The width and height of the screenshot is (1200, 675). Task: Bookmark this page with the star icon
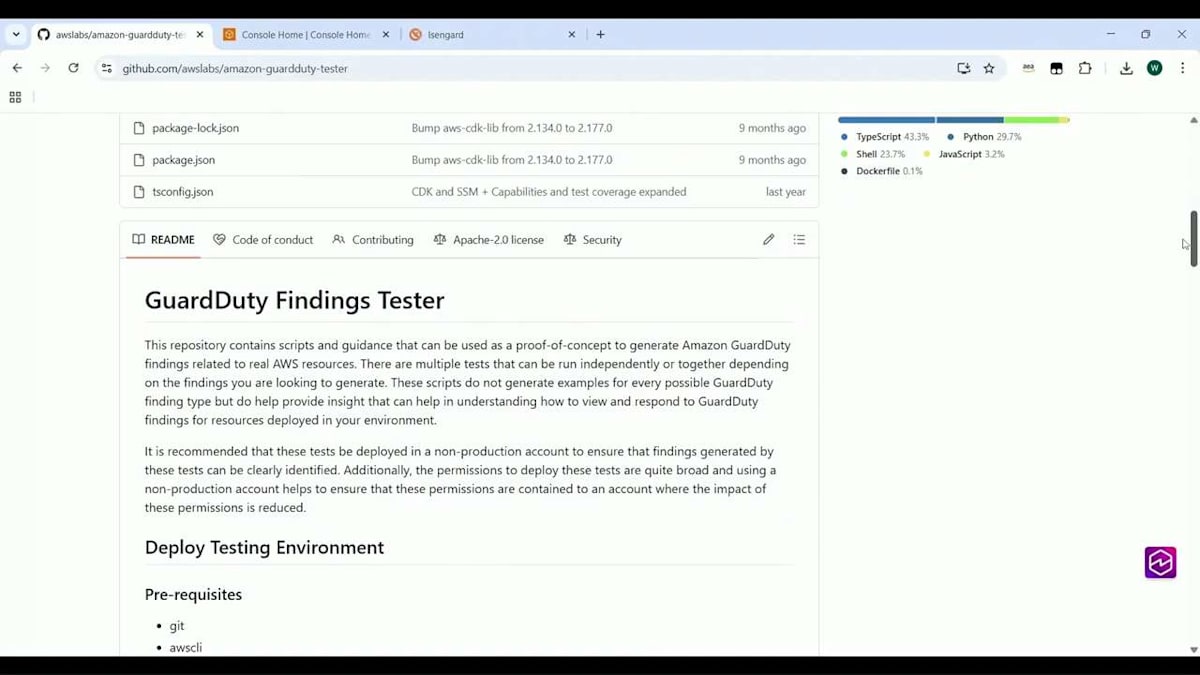[989, 68]
